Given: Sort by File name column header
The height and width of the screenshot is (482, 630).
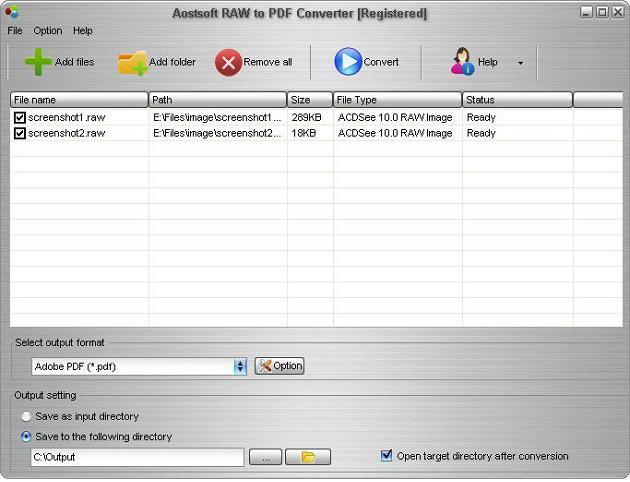Looking at the screenshot, I should pos(79,100).
